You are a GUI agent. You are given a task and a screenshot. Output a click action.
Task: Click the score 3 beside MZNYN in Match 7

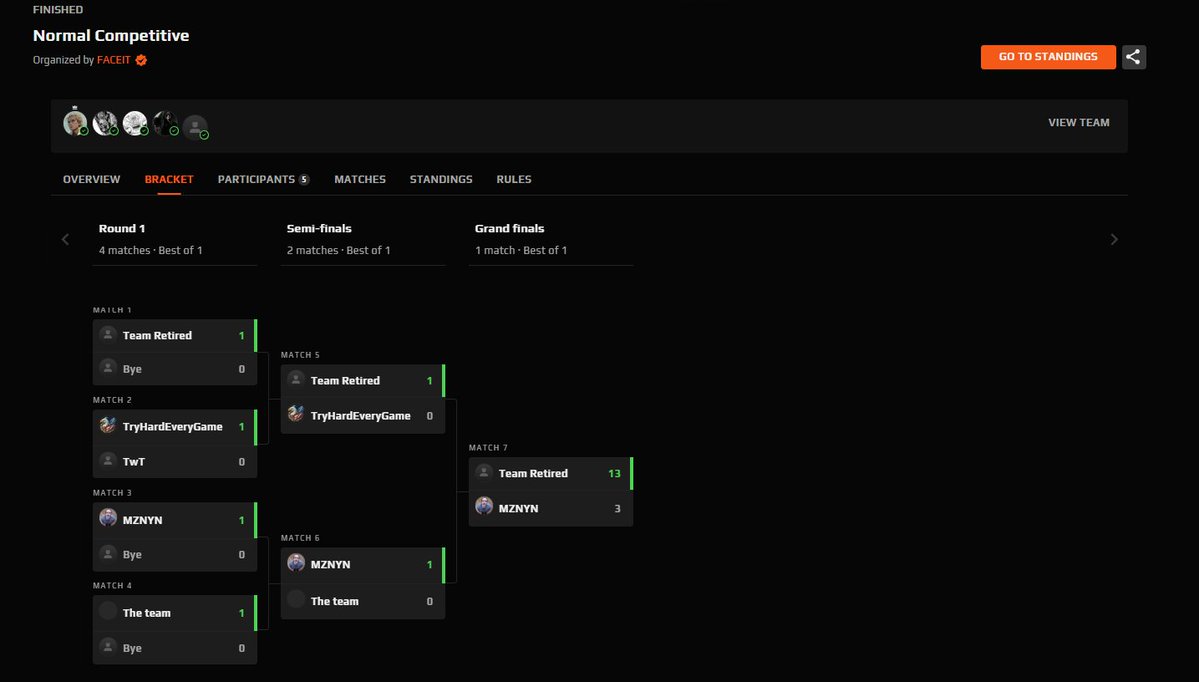click(617, 508)
